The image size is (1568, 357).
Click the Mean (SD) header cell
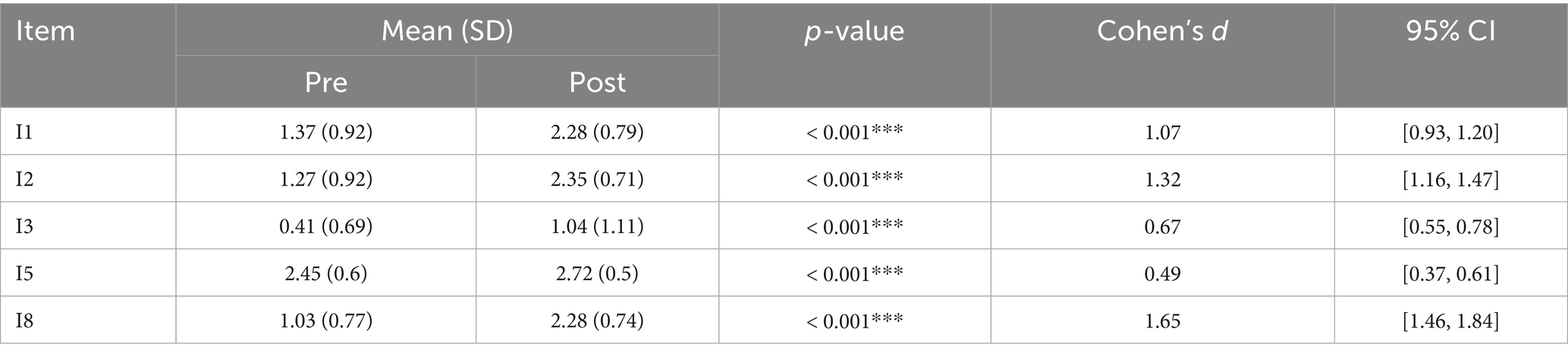447,30
